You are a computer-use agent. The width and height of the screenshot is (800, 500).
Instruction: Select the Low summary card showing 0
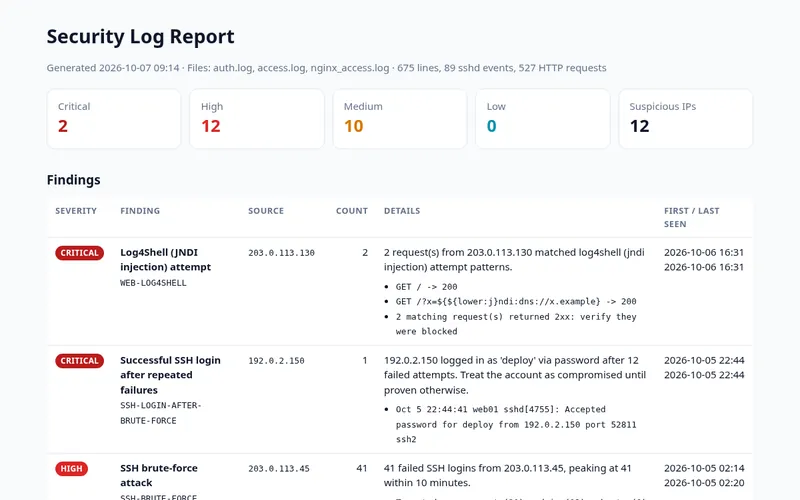542,119
